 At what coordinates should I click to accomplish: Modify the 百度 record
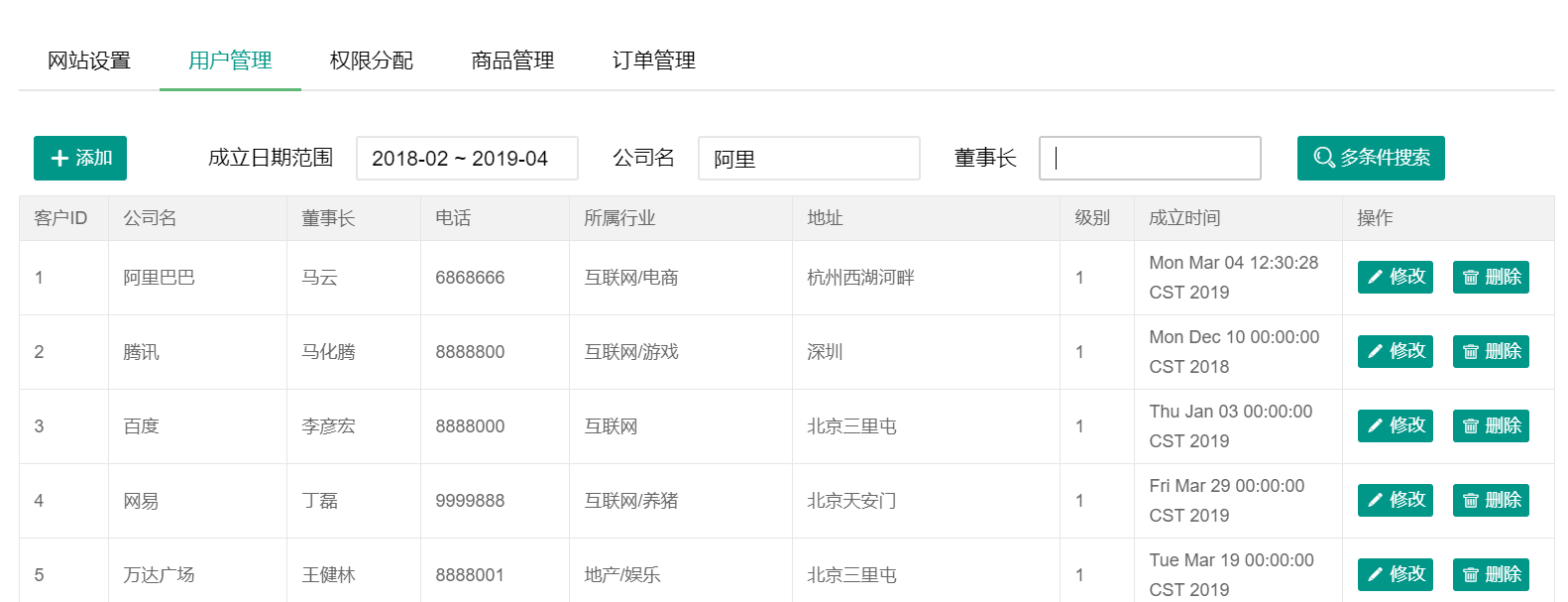tap(1396, 425)
